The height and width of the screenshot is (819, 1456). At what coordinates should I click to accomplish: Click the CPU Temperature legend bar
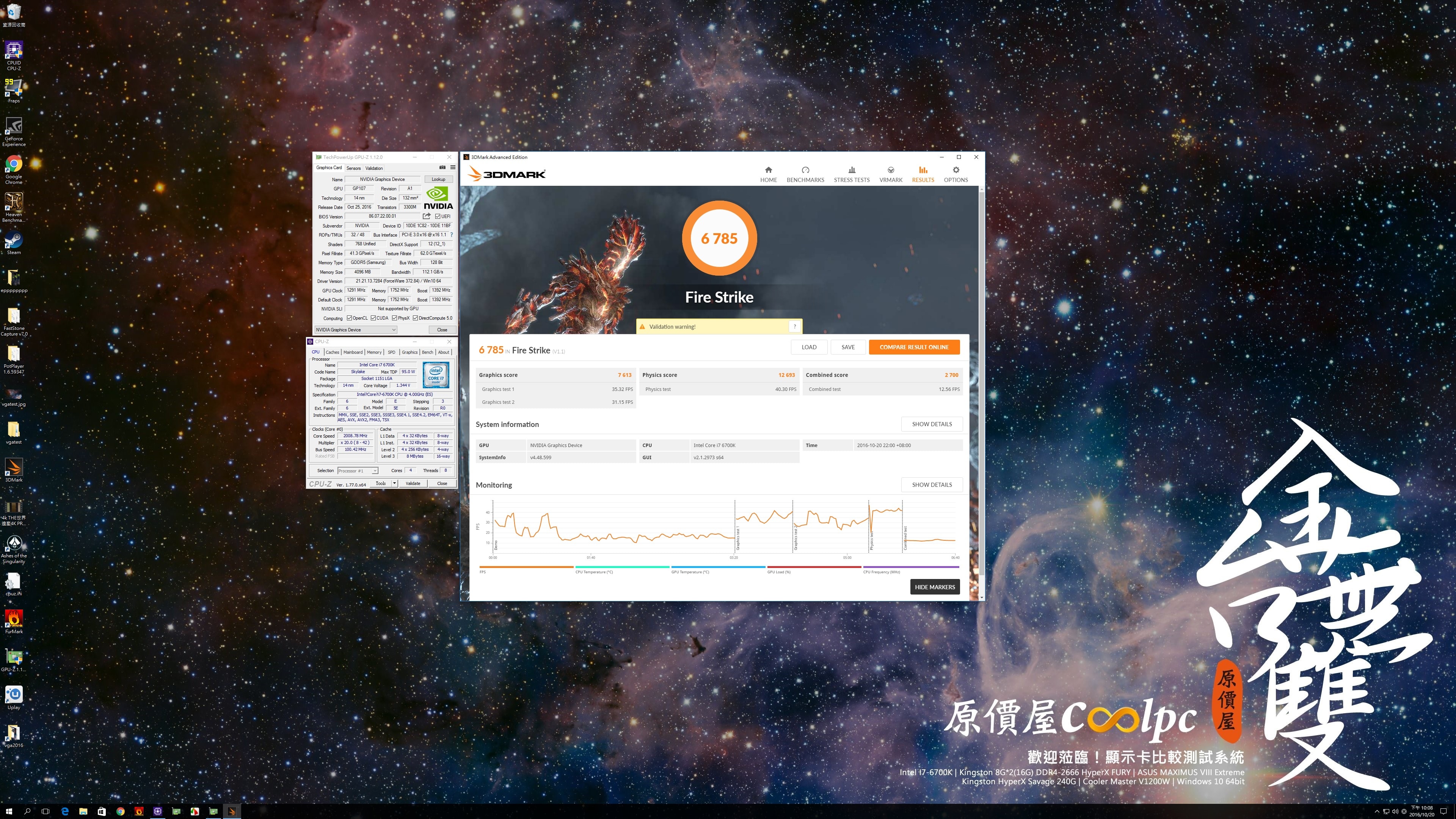pyautogui.click(x=622, y=567)
